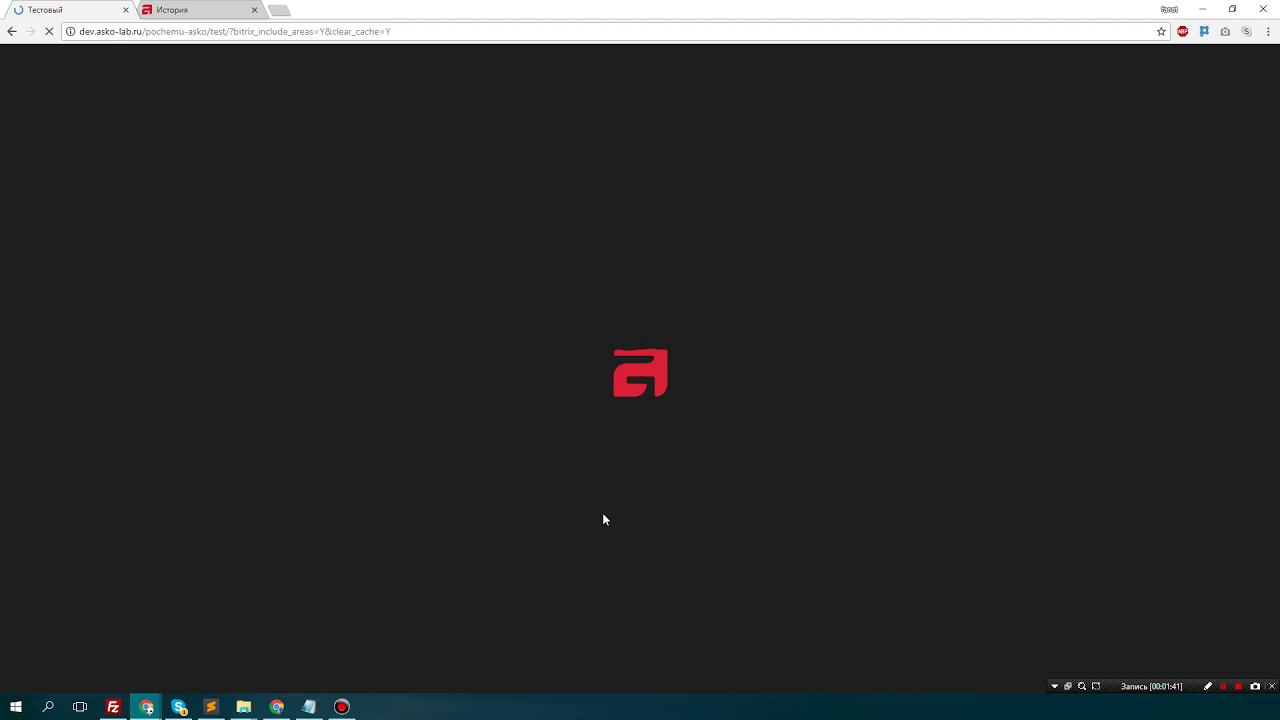The height and width of the screenshot is (720, 1280).
Task: Stop loading the page
Action: point(50,31)
